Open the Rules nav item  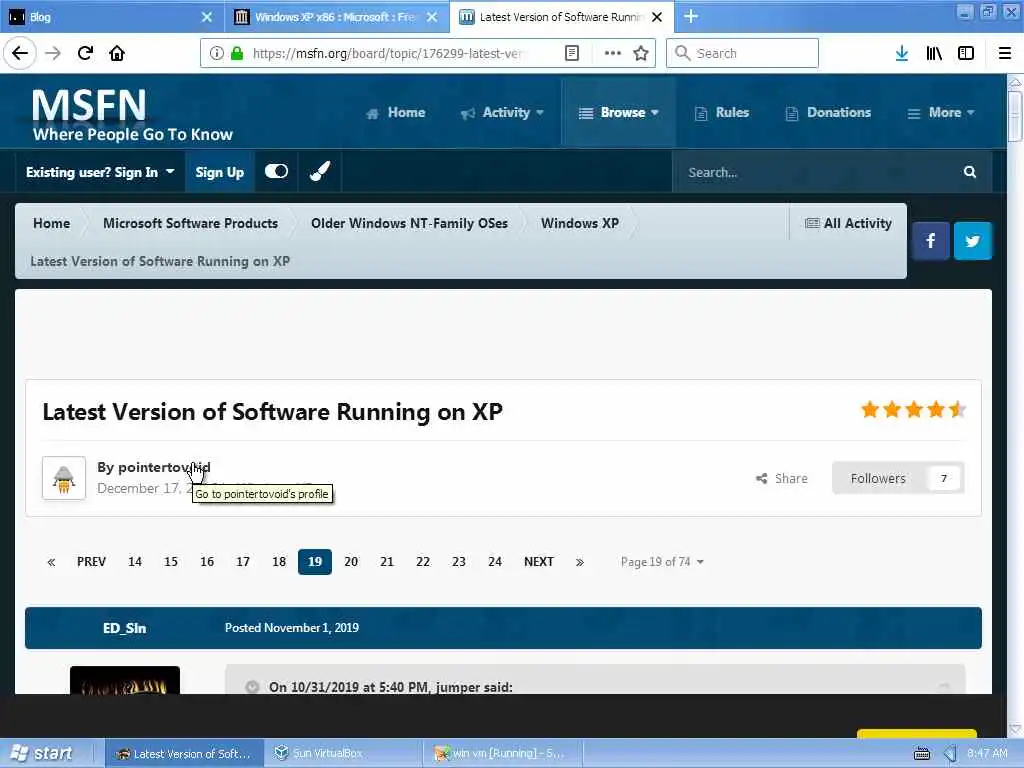point(722,112)
